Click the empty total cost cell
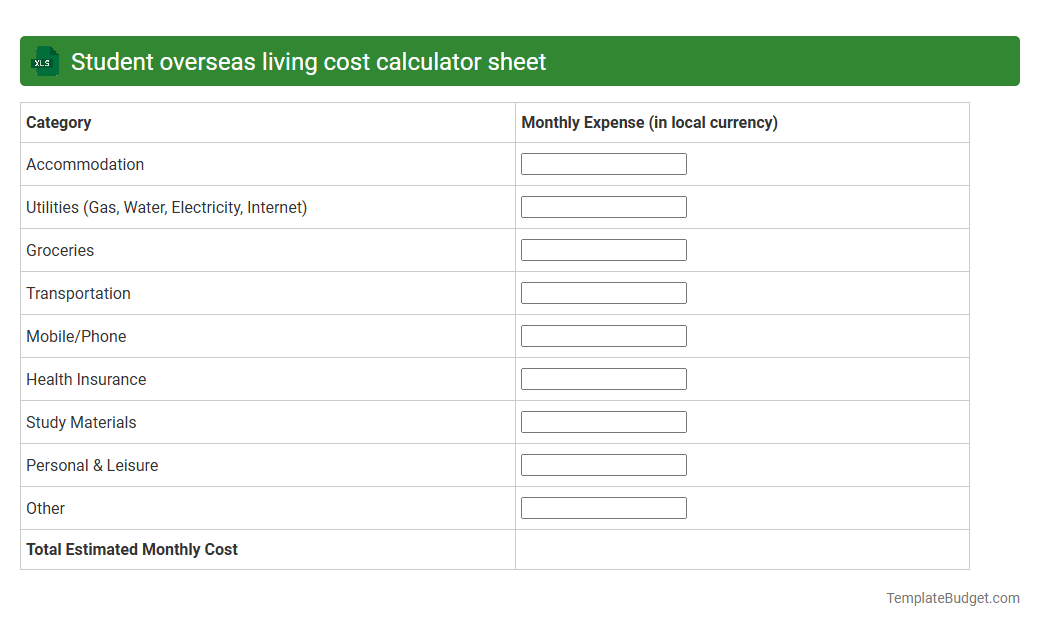Image resolution: width=1040 pixels, height=627 pixels. pos(742,549)
